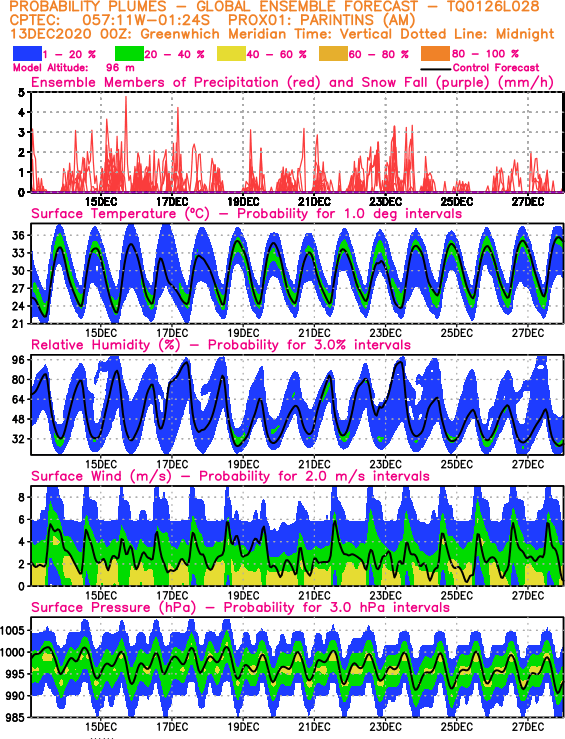Click the 27DEC label under wind chart

pos(528,595)
